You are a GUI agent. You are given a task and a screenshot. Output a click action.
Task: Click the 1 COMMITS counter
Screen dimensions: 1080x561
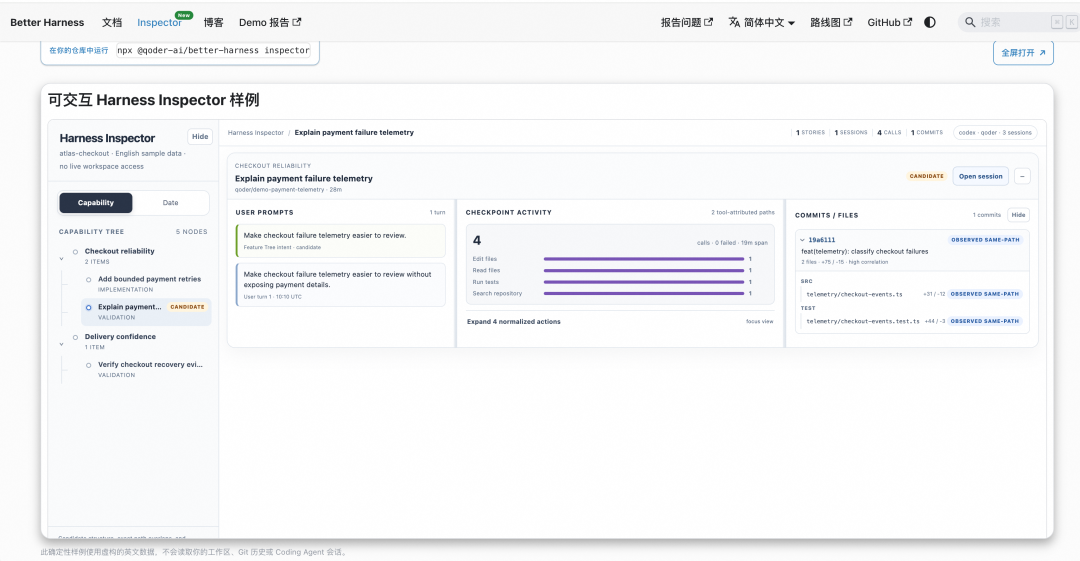coord(926,132)
